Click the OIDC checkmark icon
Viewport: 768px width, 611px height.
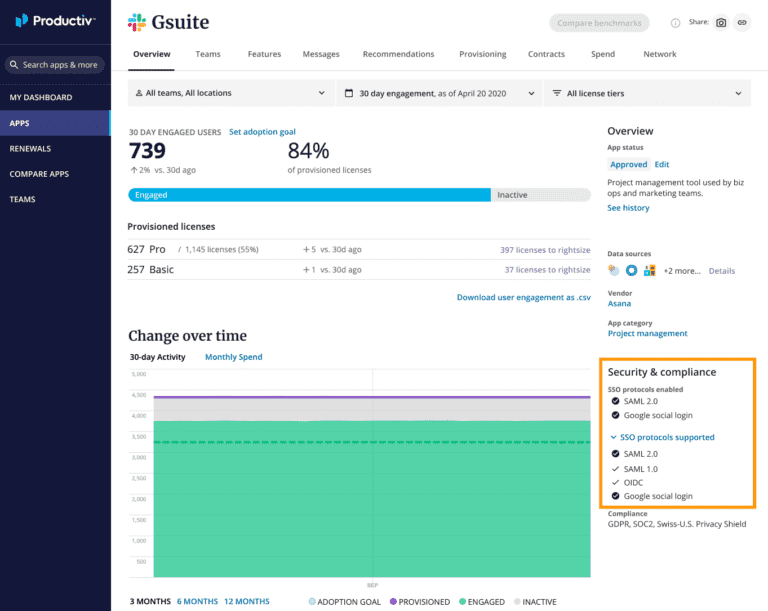click(x=616, y=483)
